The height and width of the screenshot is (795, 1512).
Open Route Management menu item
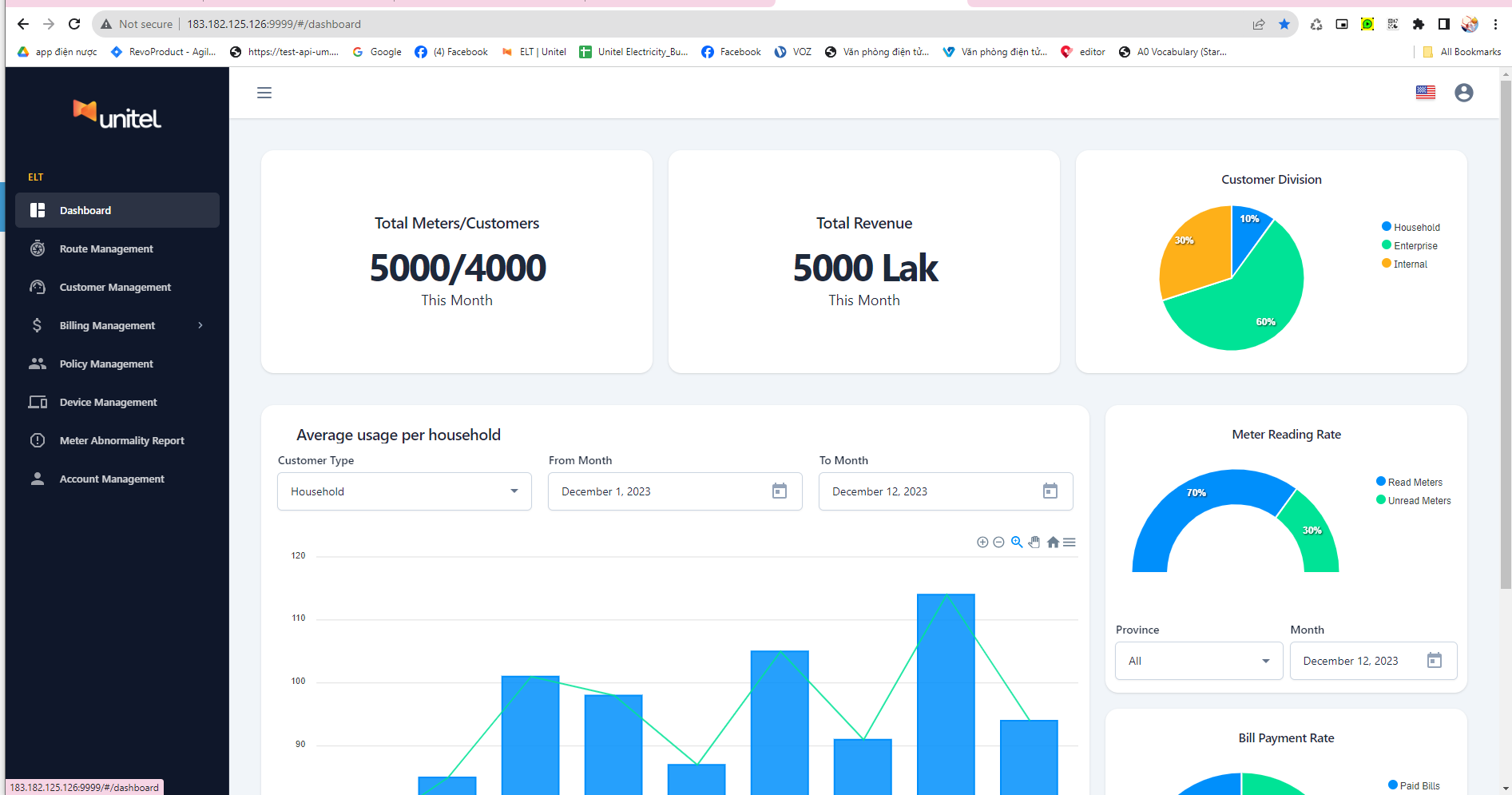117,248
